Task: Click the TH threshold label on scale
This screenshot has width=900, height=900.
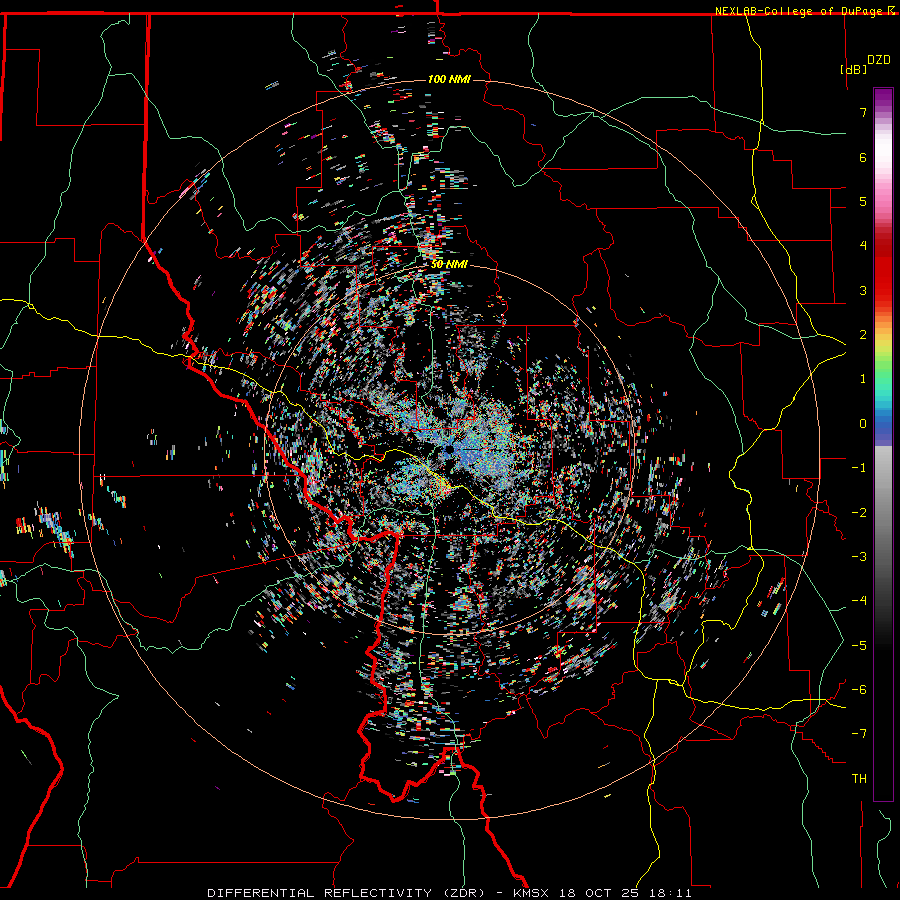Action: [859, 778]
